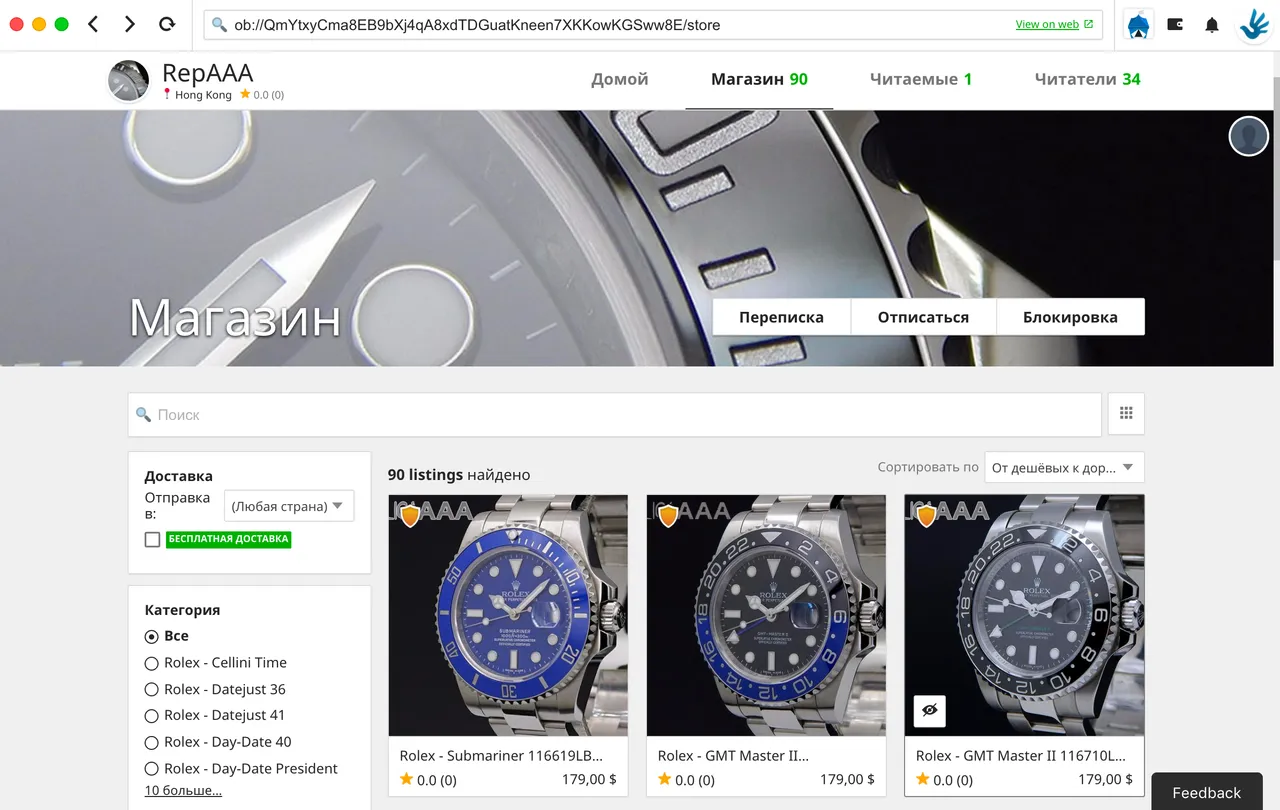Open the Домой tab

coord(620,79)
